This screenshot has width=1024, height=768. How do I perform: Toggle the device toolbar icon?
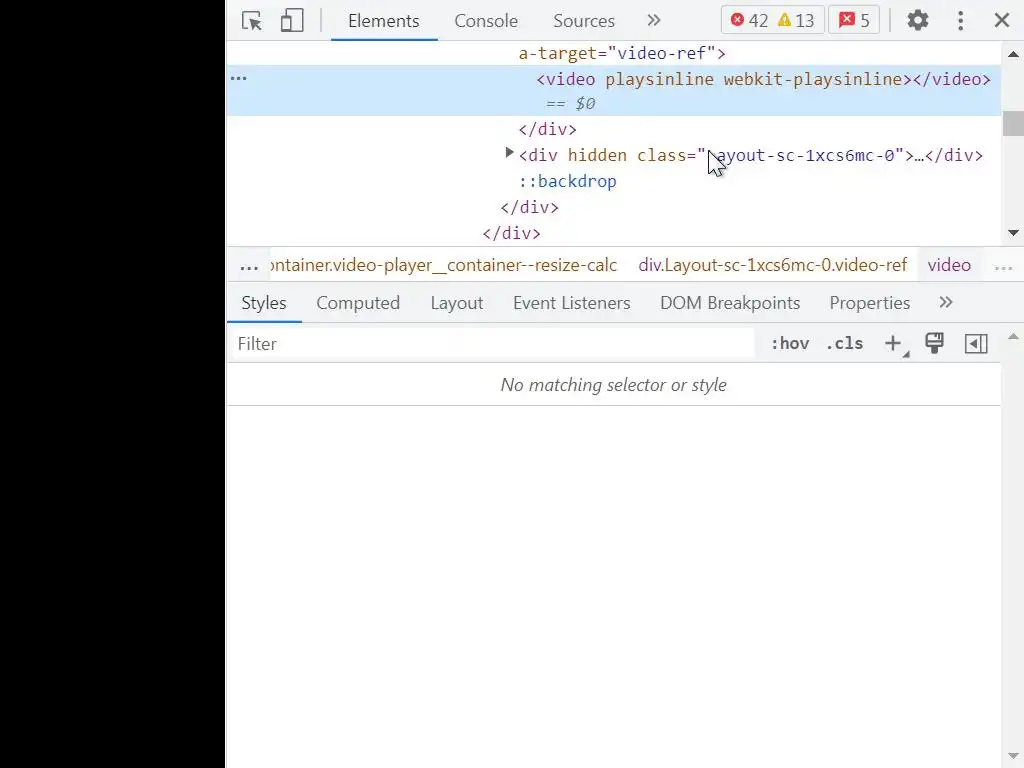tap(292, 21)
